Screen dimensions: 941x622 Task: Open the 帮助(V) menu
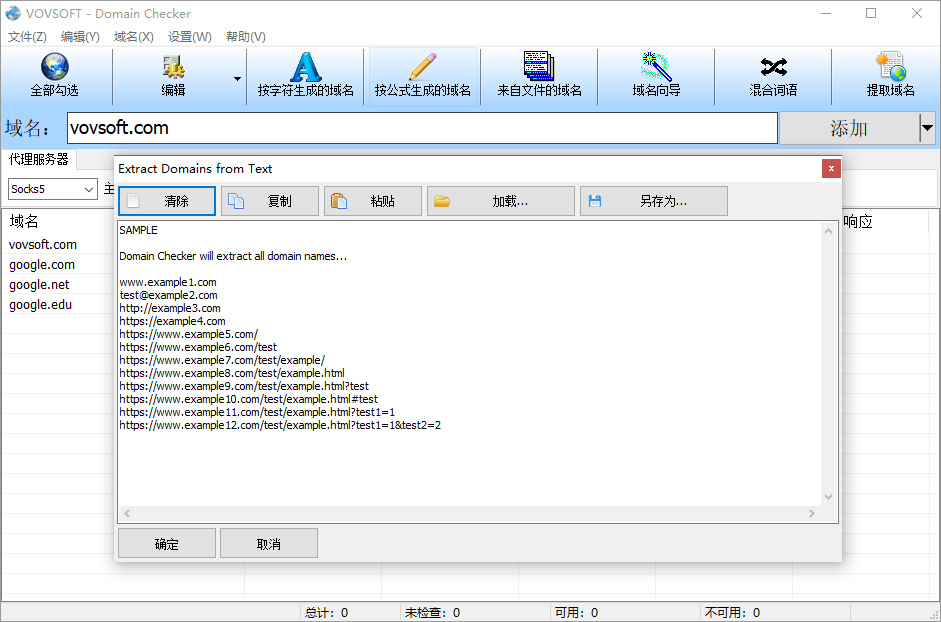[246, 37]
